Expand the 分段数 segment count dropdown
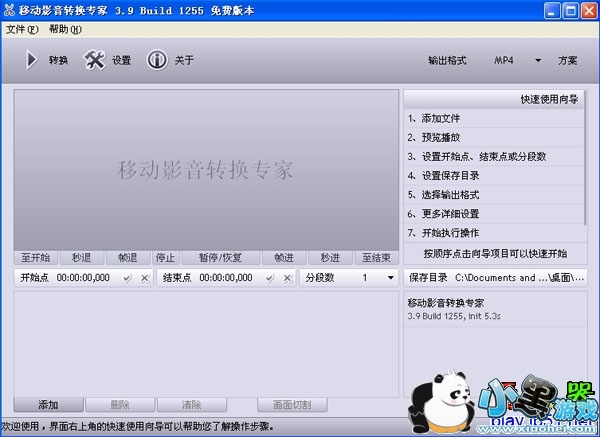600x437 pixels. coord(389,277)
